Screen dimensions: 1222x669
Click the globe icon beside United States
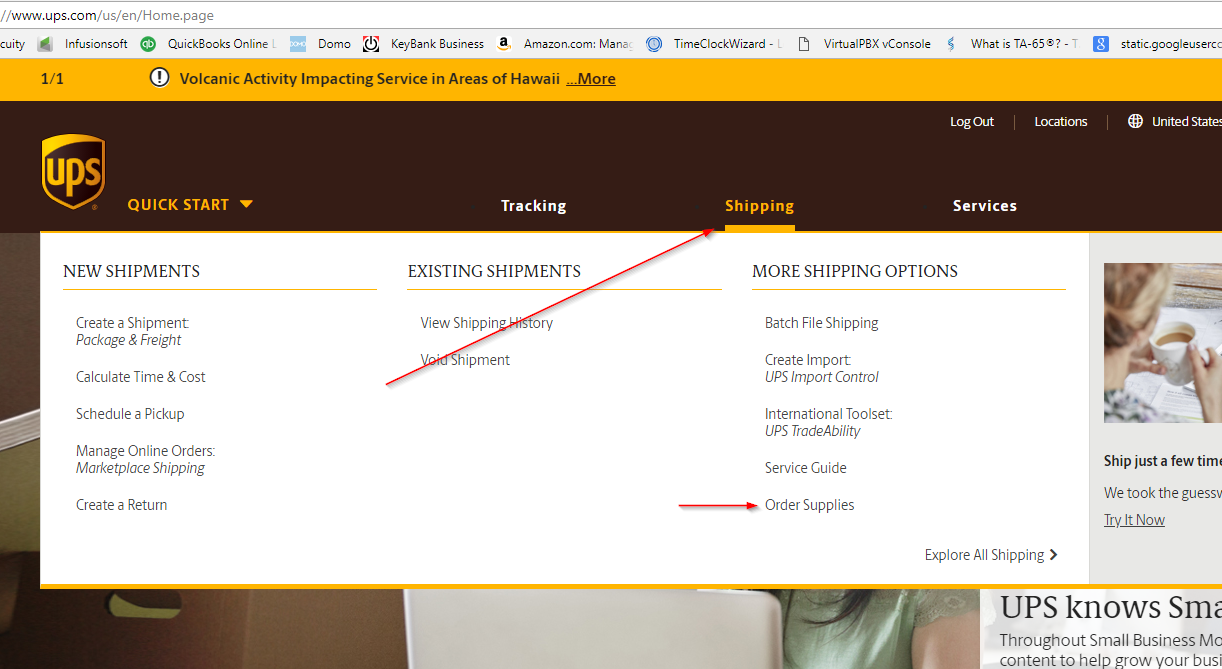[1135, 121]
